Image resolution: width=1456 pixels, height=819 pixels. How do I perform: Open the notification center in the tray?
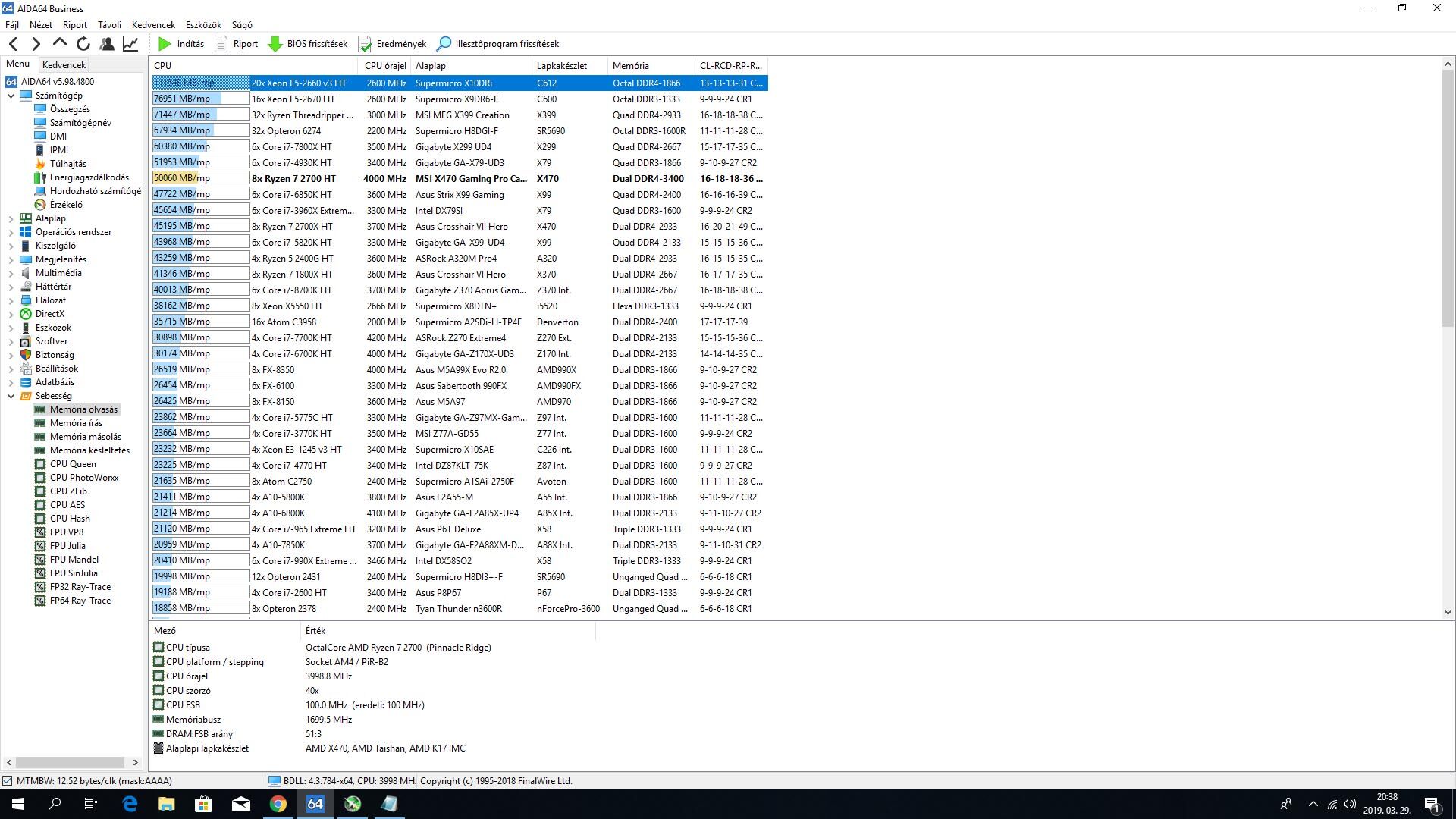[1432, 804]
